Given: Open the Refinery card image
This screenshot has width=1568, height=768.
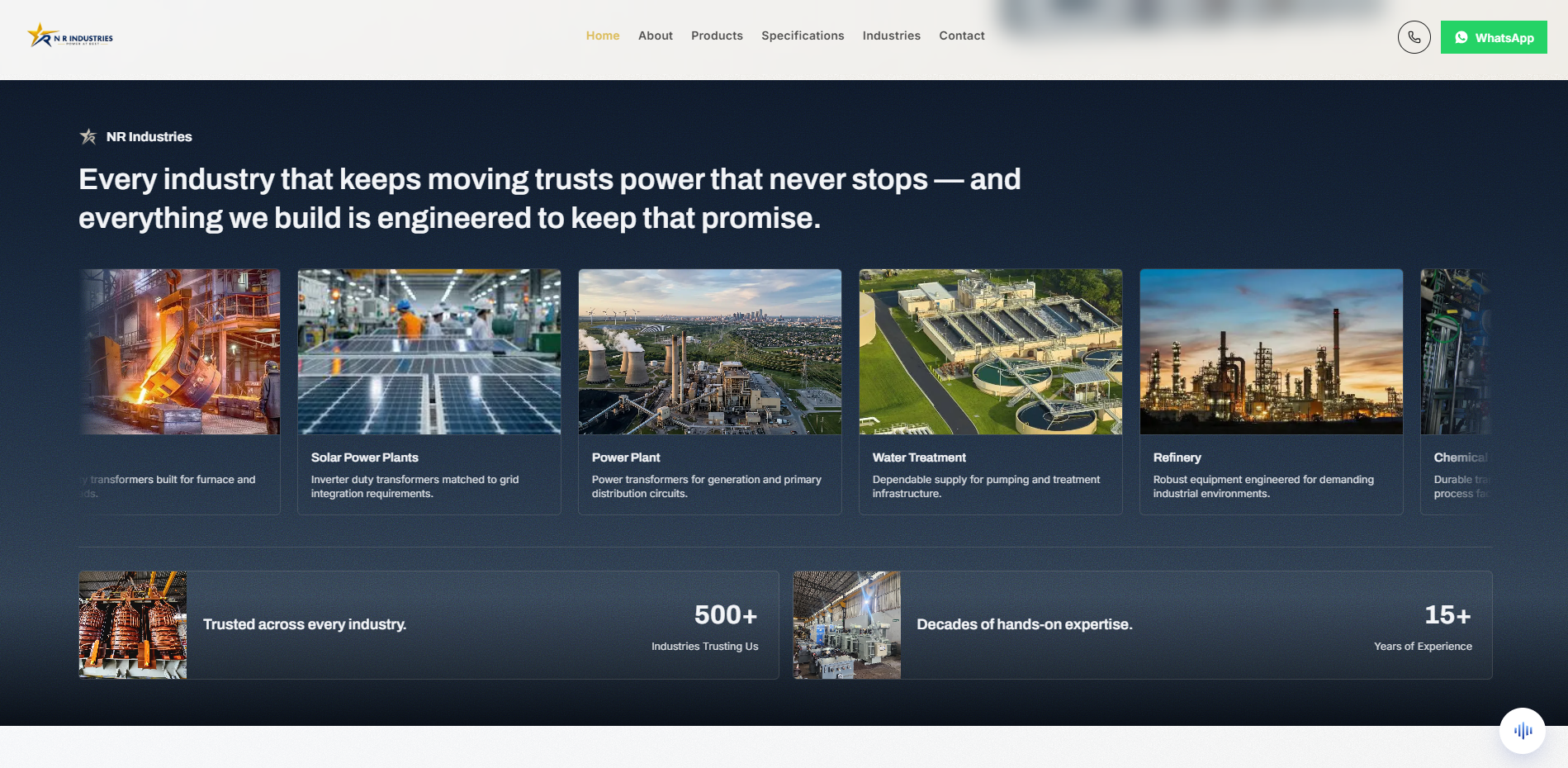Looking at the screenshot, I should tap(1272, 352).
